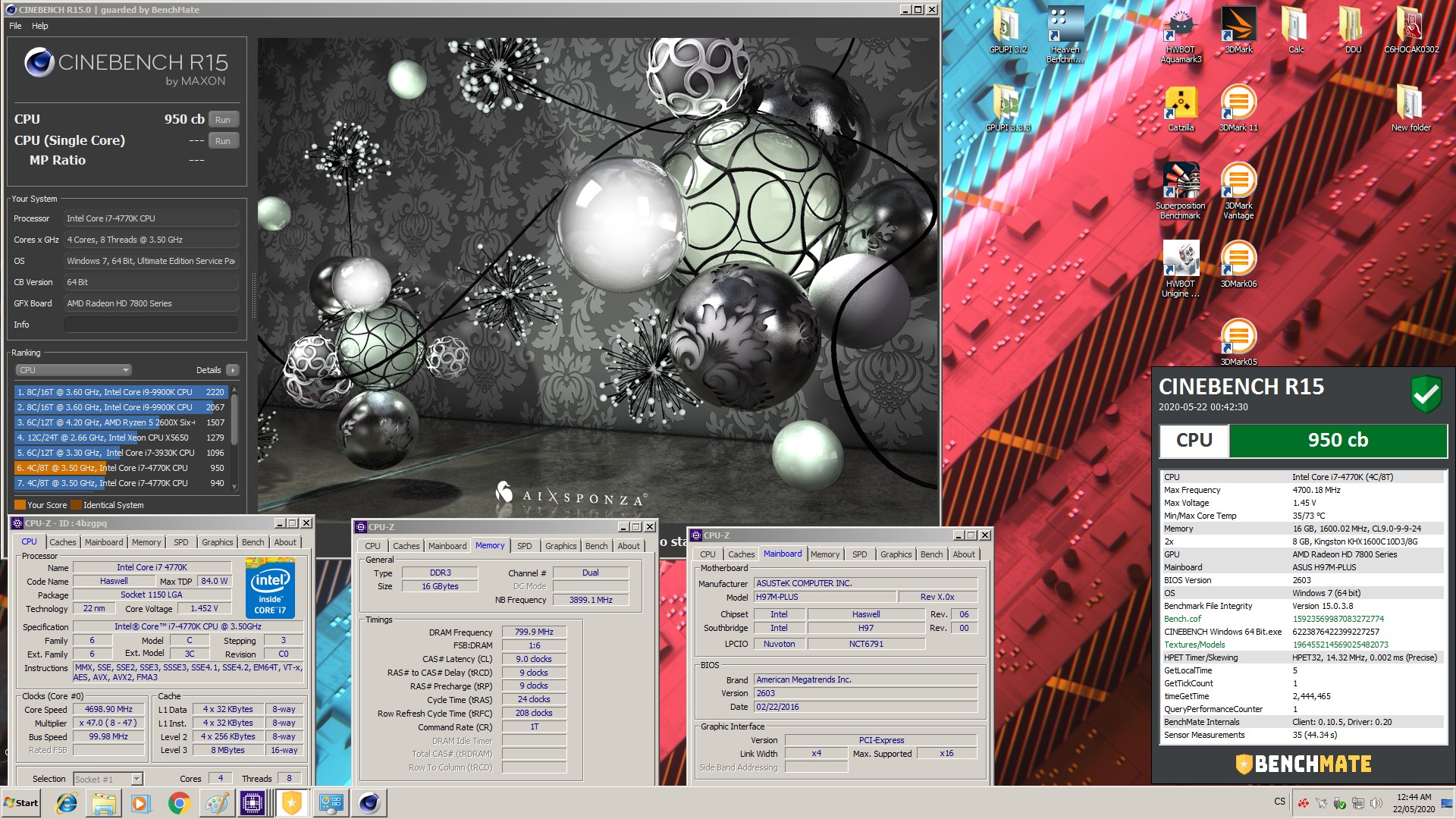Screen dimensions: 1456x819
Task: Click the Intel Core i7 logo in CPU-Z
Action: 270,588
